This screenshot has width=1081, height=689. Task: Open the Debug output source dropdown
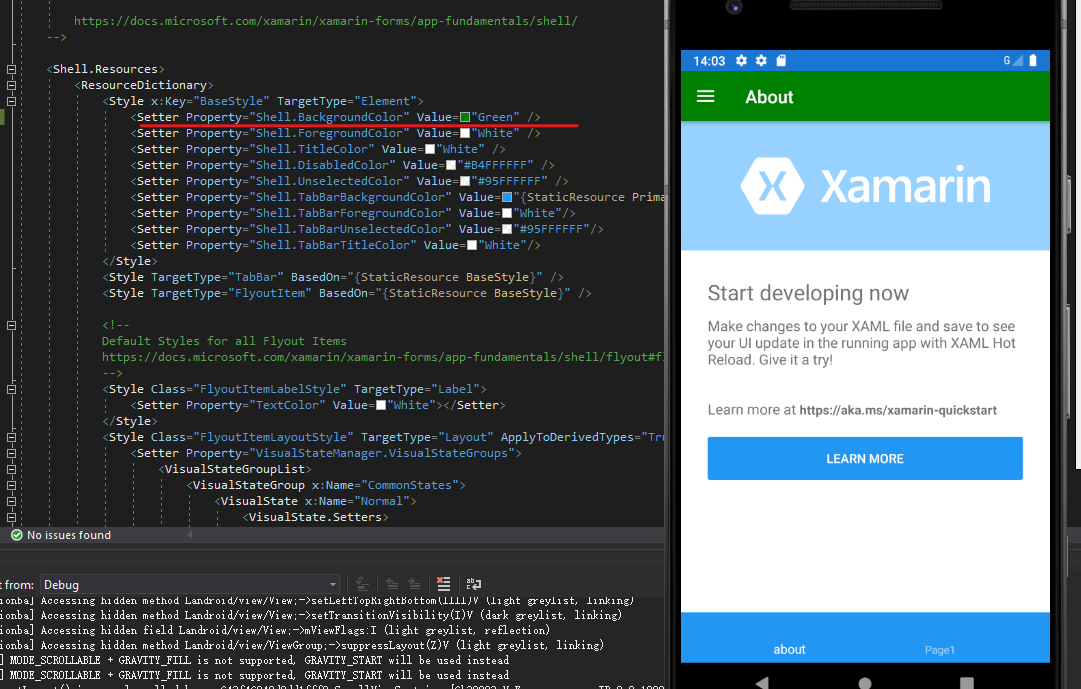190,584
